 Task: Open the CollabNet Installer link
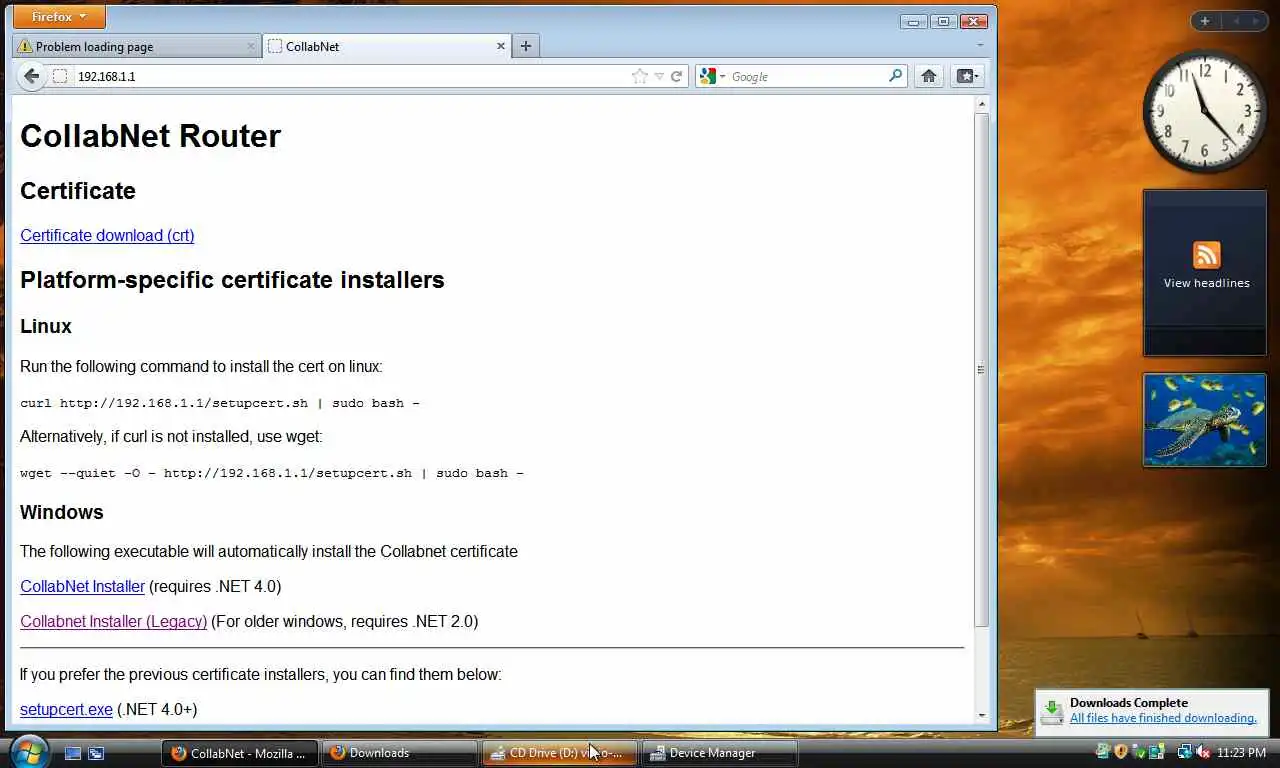click(x=82, y=586)
